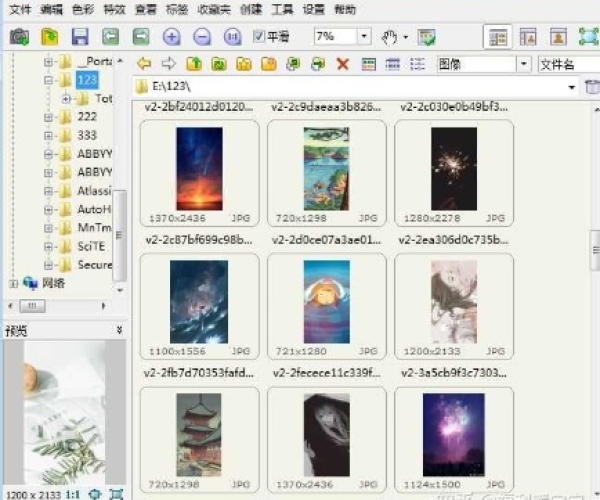Click the portrait preview layout icon

pyautogui.click(x=558, y=37)
